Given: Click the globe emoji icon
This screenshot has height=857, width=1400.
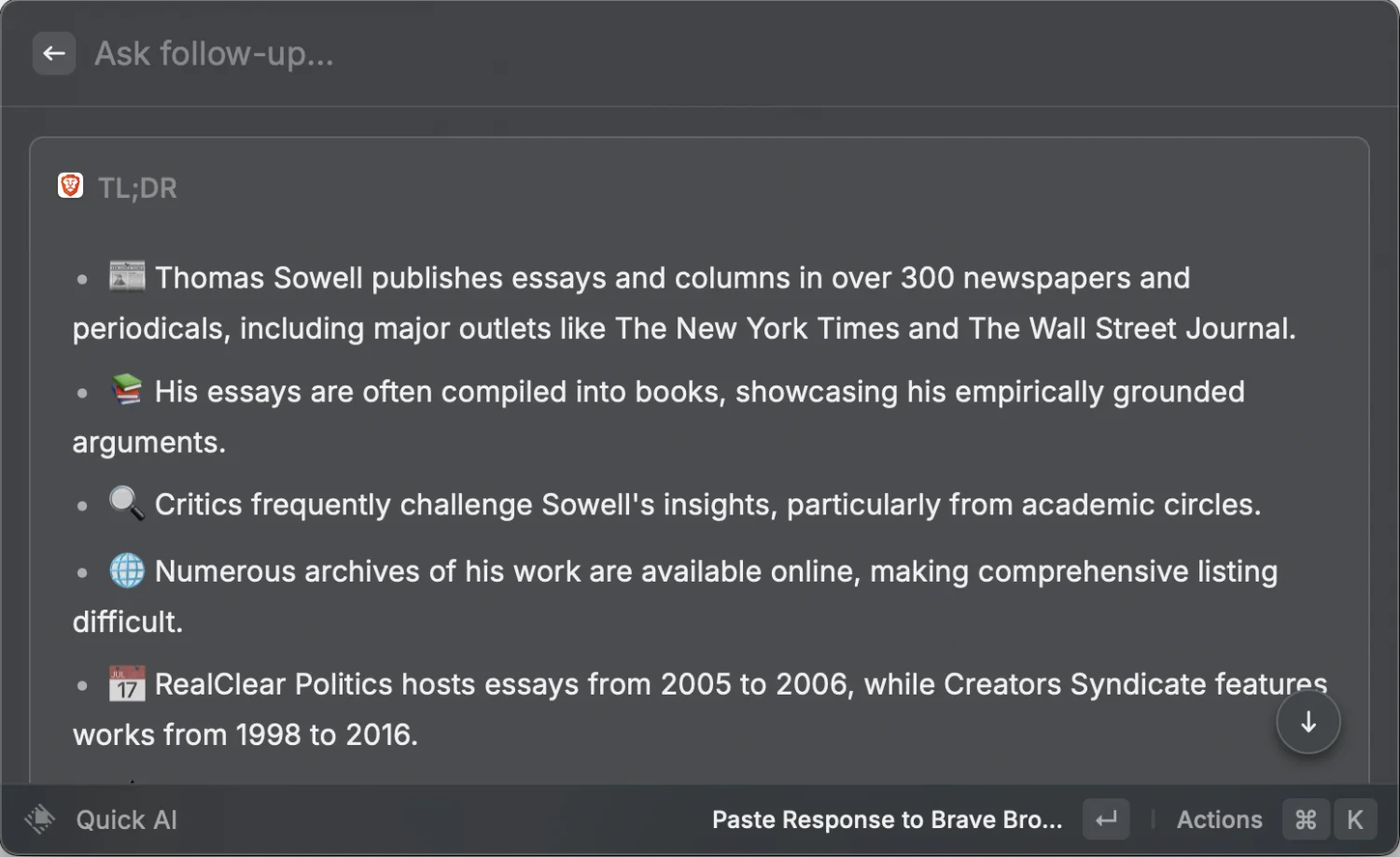Looking at the screenshot, I should pyautogui.click(x=127, y=569).
